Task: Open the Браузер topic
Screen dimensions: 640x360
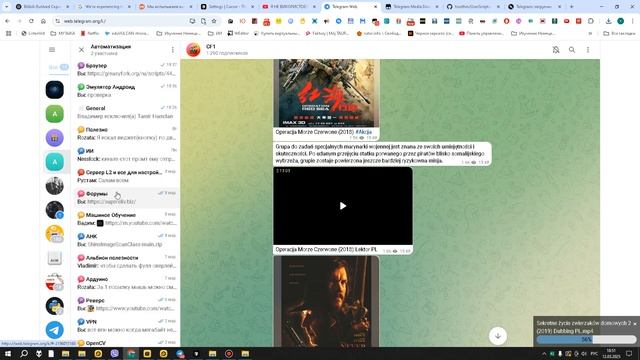Action: point(127,69)
